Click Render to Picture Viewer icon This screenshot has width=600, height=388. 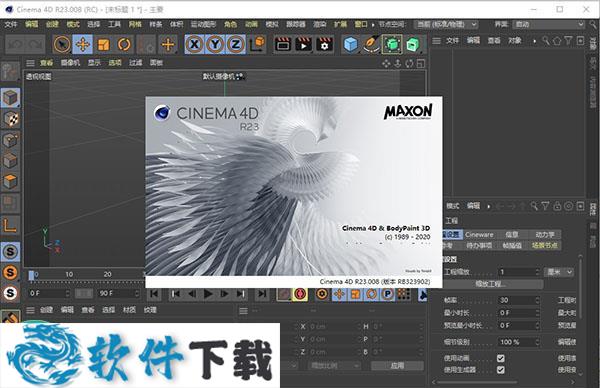(303, 44)
